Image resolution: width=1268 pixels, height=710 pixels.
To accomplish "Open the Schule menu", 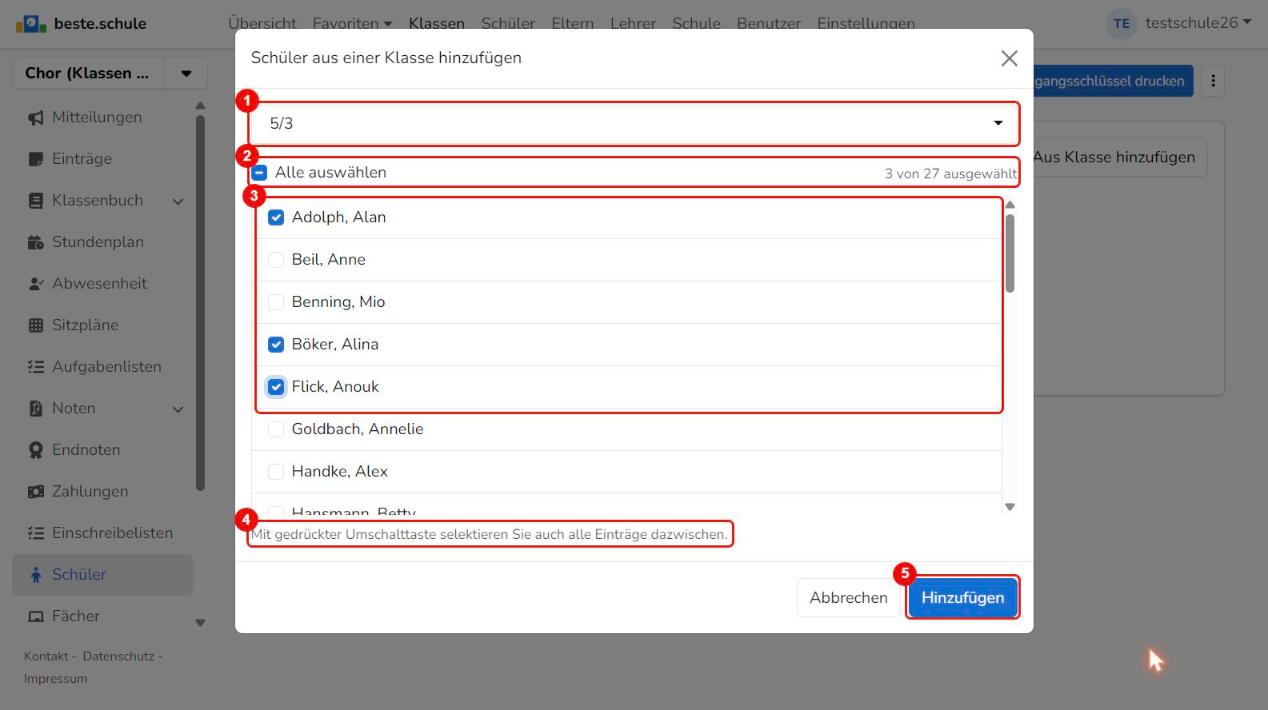I will pyautogui.click(x=697, y=23).
